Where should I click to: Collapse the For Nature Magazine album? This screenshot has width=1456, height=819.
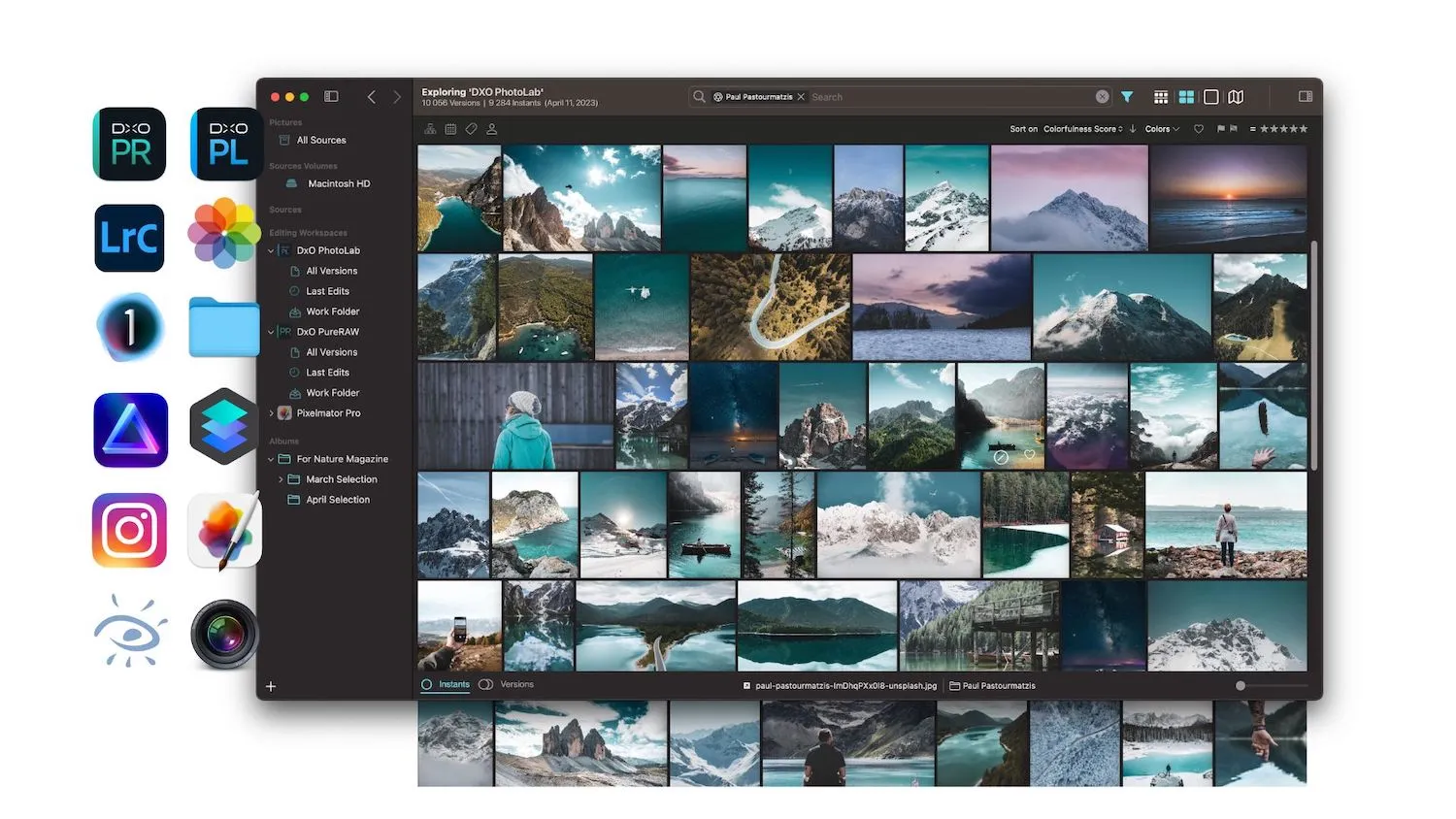[x=272, y=459]
